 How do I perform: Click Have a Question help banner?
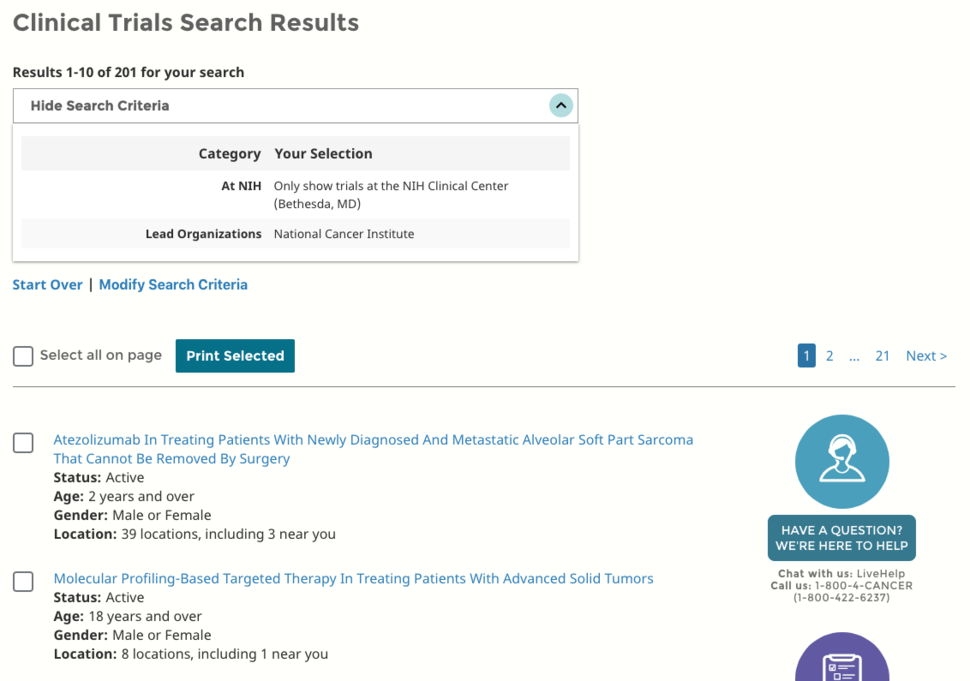pos(841,538)
